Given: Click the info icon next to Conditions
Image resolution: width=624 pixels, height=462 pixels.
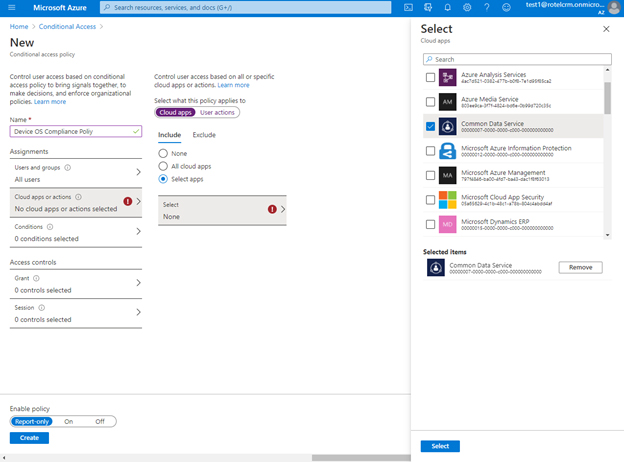Looking at the screenshot, I should point(50,227).
